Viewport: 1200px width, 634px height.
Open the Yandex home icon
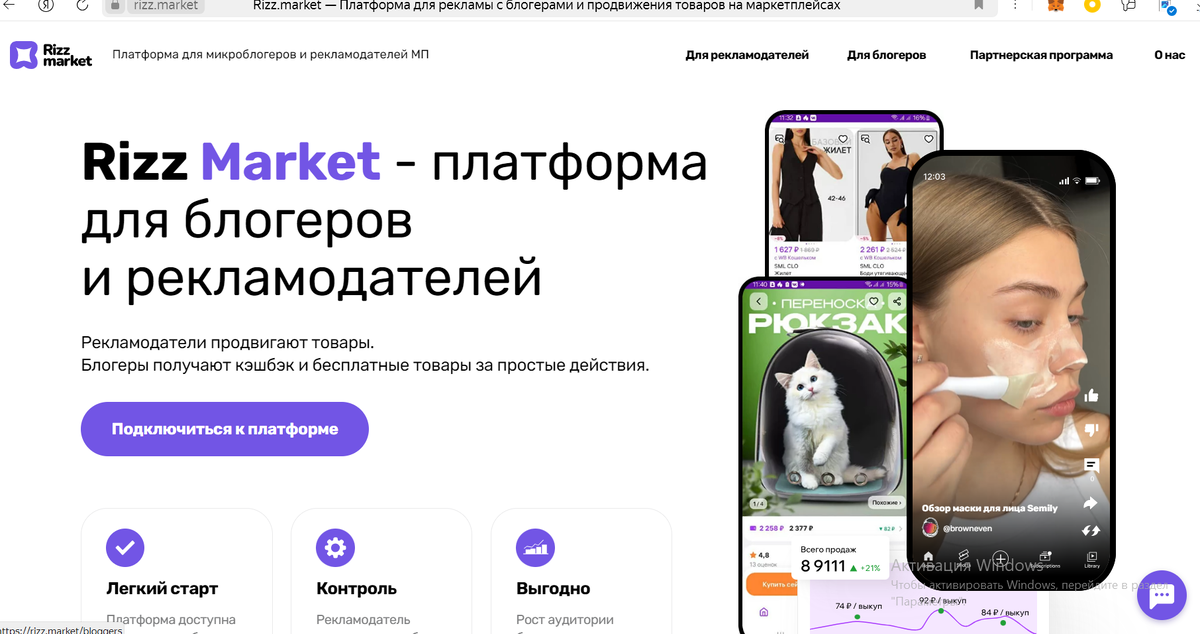45,6
